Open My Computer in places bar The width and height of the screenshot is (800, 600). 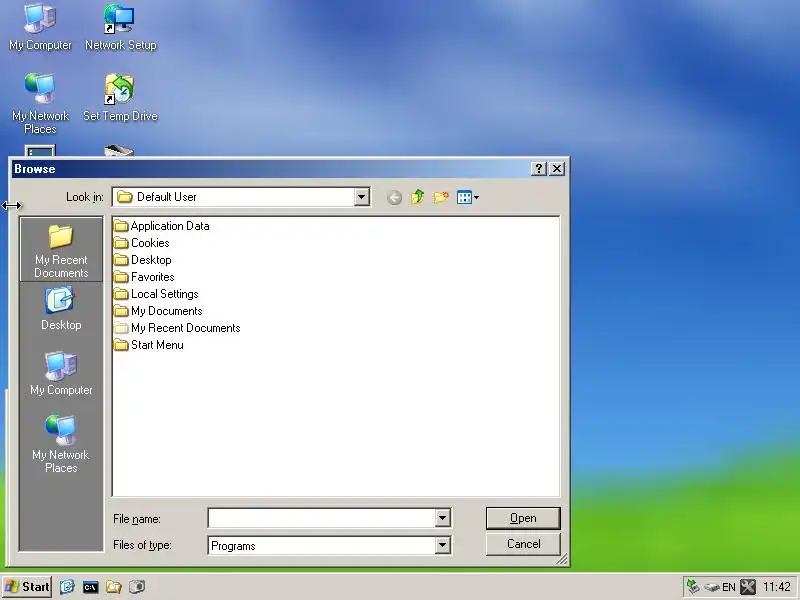tap(61, 373)
